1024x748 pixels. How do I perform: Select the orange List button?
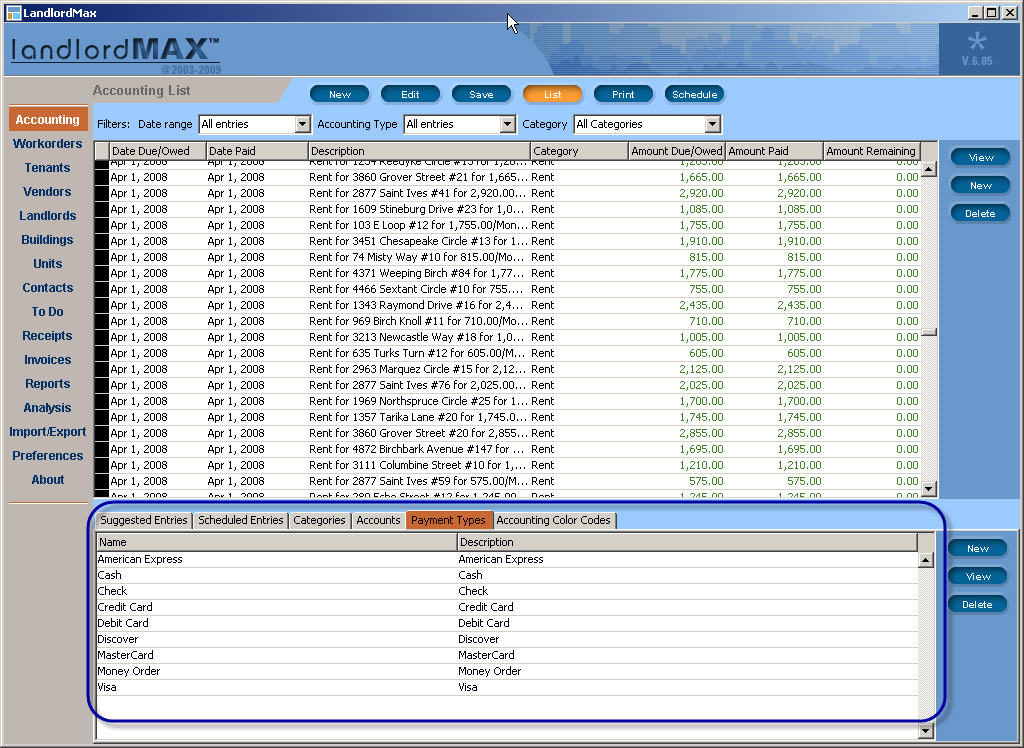[552, 94]
